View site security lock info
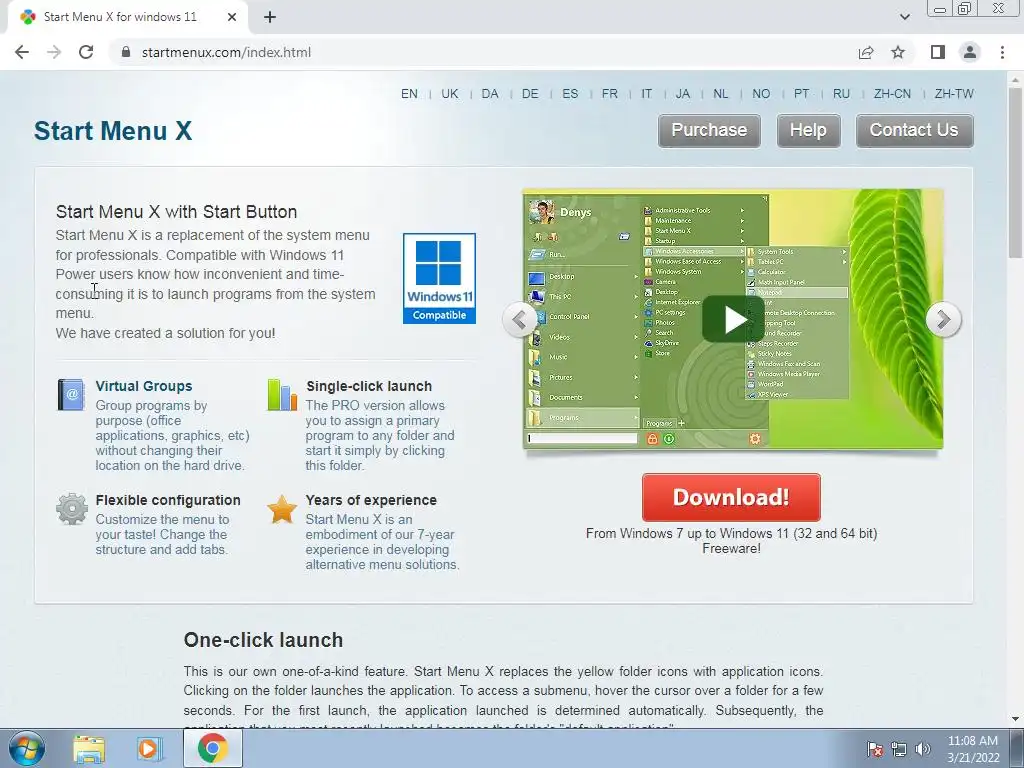This screenshot has height=768, width=1024. [x=126, y=52]
